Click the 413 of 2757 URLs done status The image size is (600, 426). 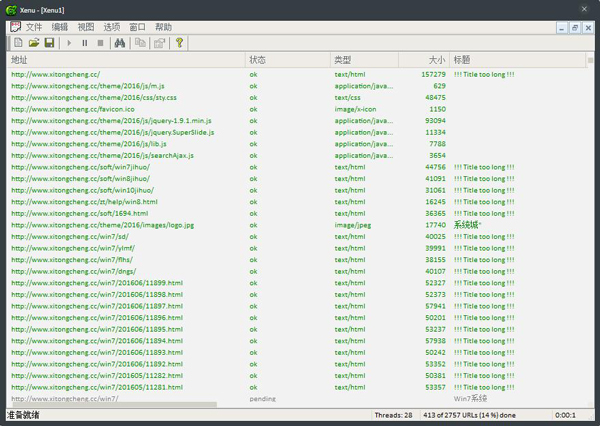469,415
